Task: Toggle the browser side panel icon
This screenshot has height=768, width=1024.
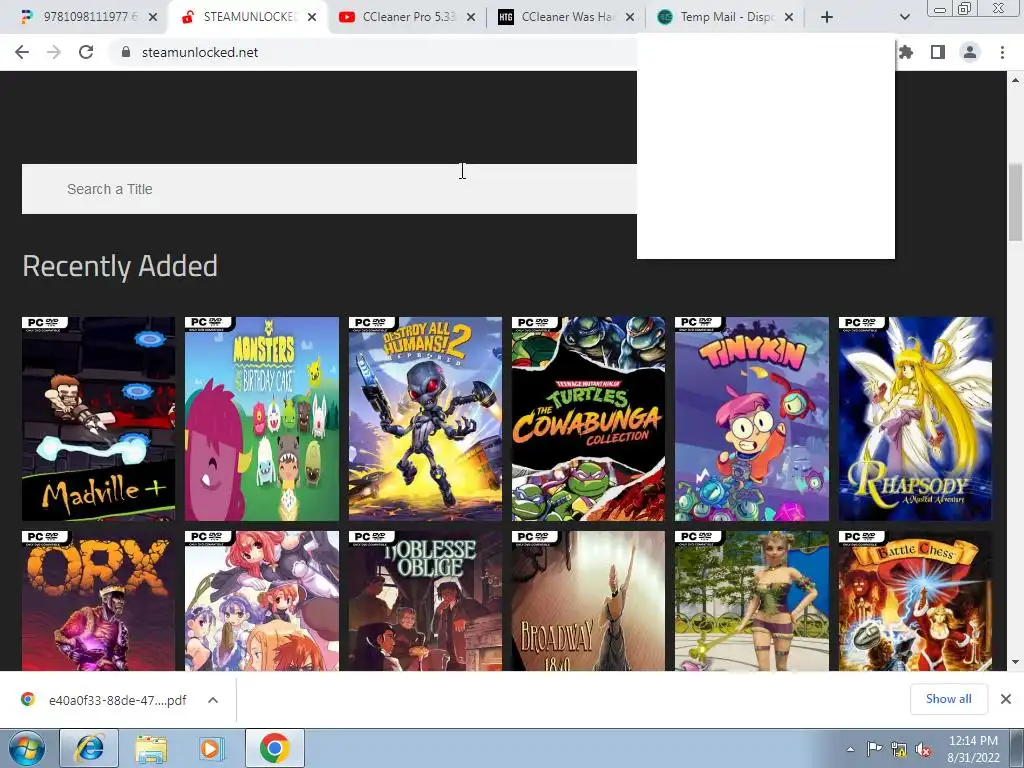Action: (938, 52)
